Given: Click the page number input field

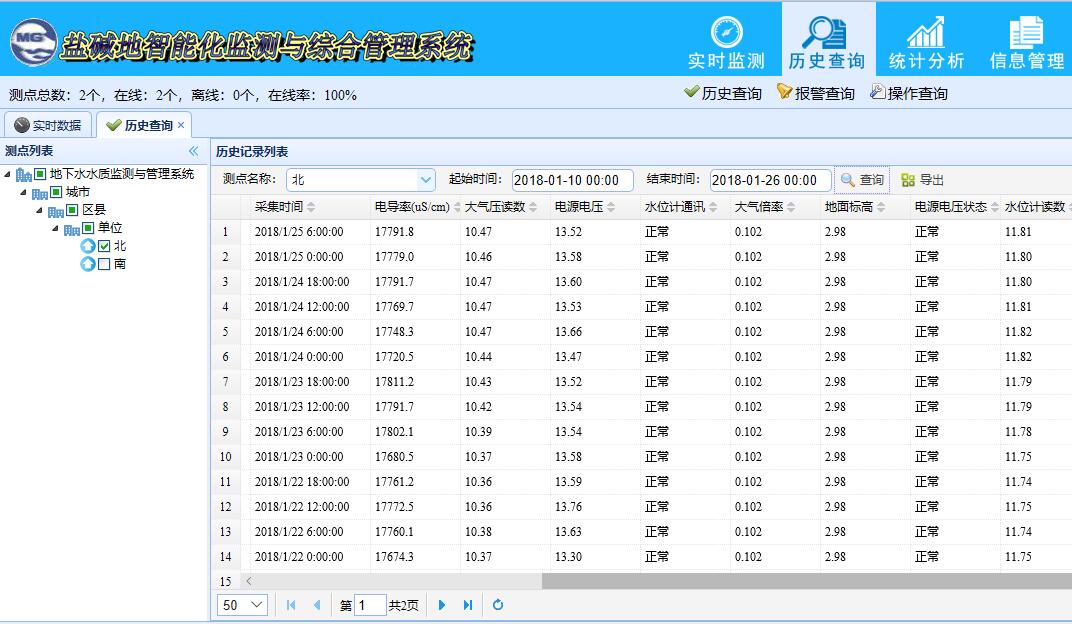Looking at the screenshot, I should (x=370, y=605).
